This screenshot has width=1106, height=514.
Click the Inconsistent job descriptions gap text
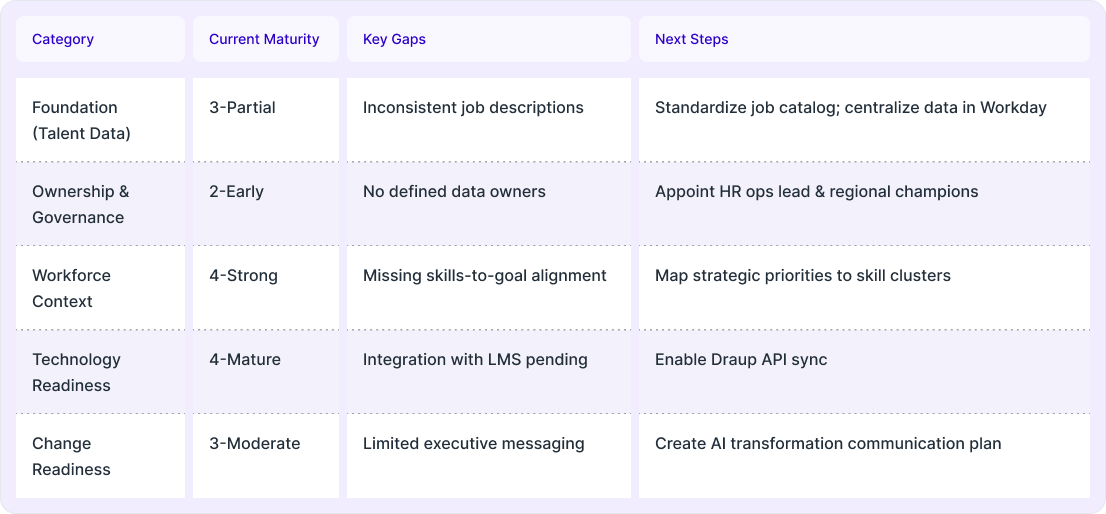473,108
